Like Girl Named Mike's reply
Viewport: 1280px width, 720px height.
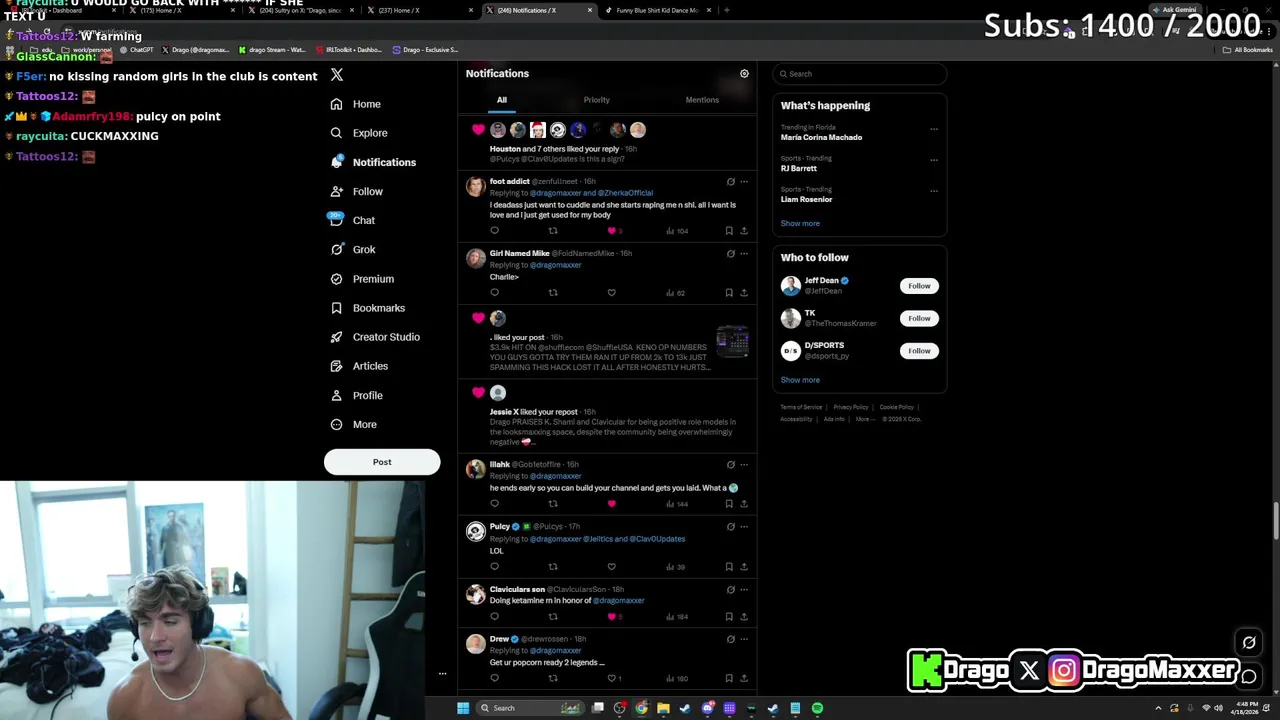(612, 293)
